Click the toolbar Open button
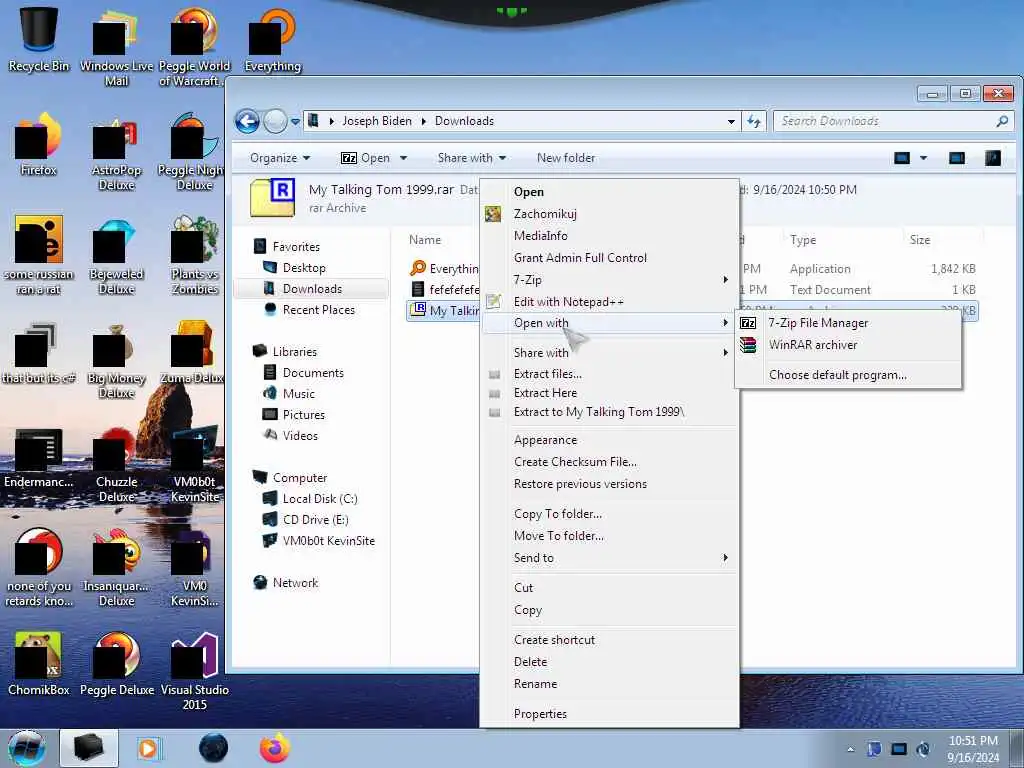This screenshot has height=768, width=1024. pyautogui.click(x=366, y=158)
